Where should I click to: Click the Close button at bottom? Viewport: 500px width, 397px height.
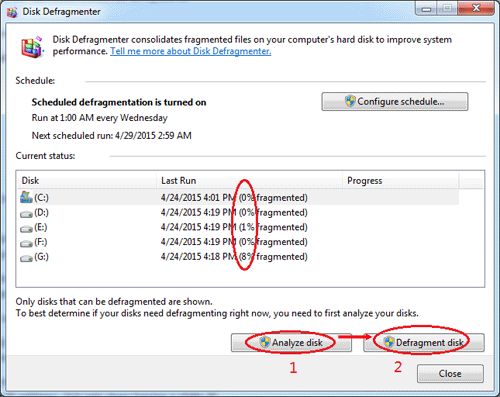coord(450,373)
